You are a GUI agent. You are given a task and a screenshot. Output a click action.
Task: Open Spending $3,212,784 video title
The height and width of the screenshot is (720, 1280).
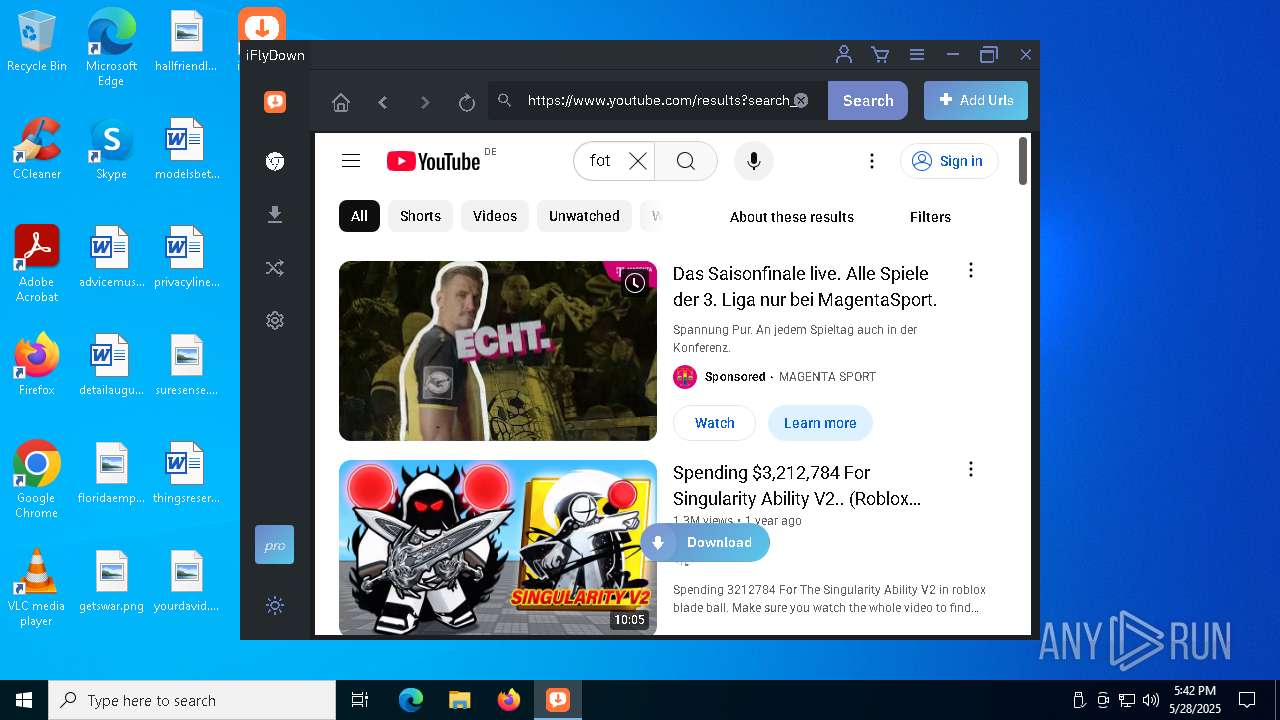click(x=797, y=485)
